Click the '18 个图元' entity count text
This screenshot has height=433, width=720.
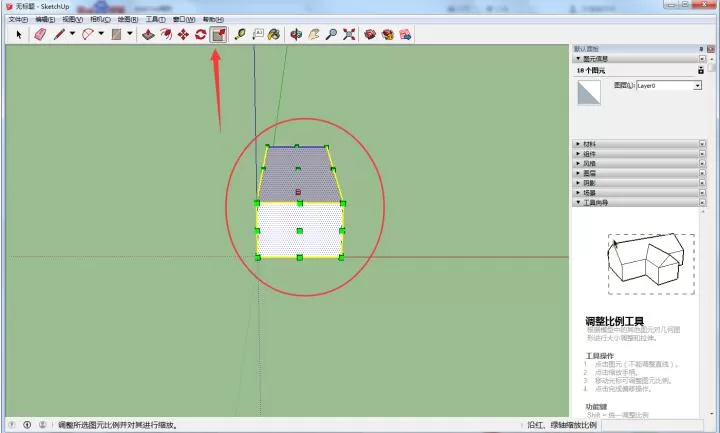(x=591, y=71)
